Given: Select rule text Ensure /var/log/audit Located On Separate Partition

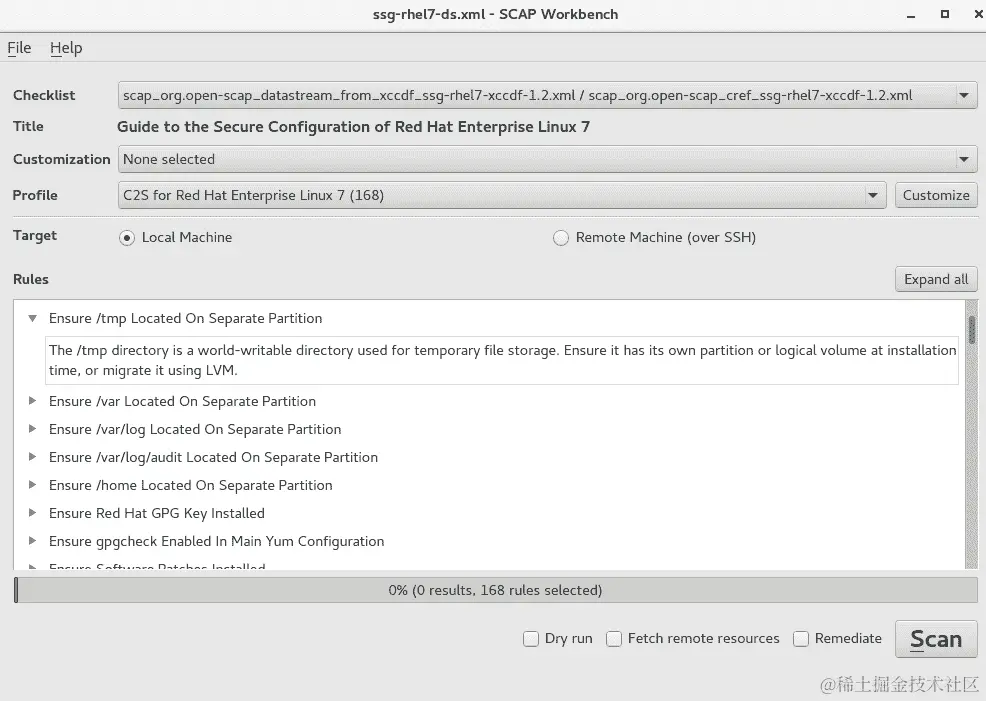Looking at the screenshot, I should coord(213,457).
